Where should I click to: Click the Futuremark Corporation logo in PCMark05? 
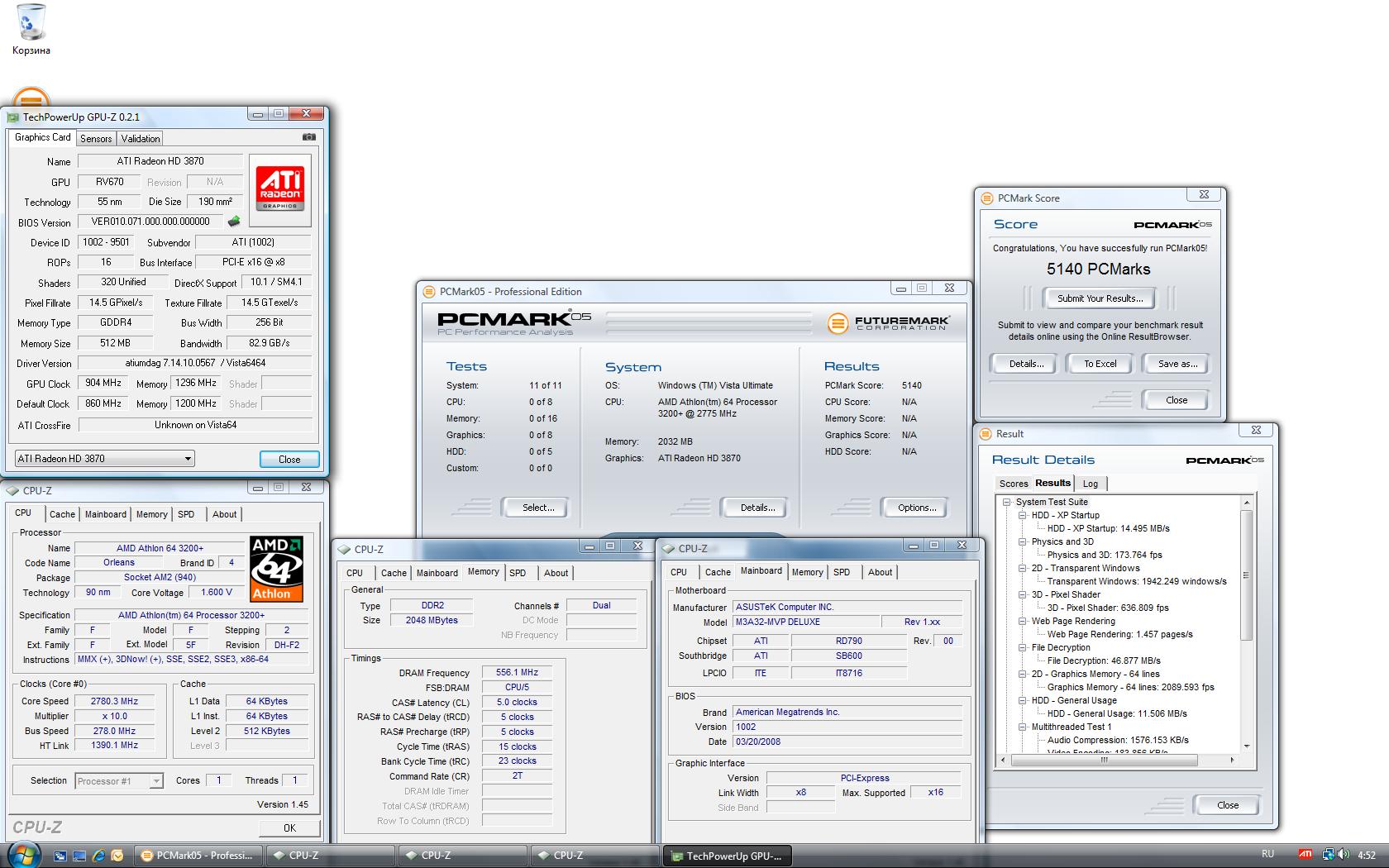pyautogui.click(x=888, y=323)
